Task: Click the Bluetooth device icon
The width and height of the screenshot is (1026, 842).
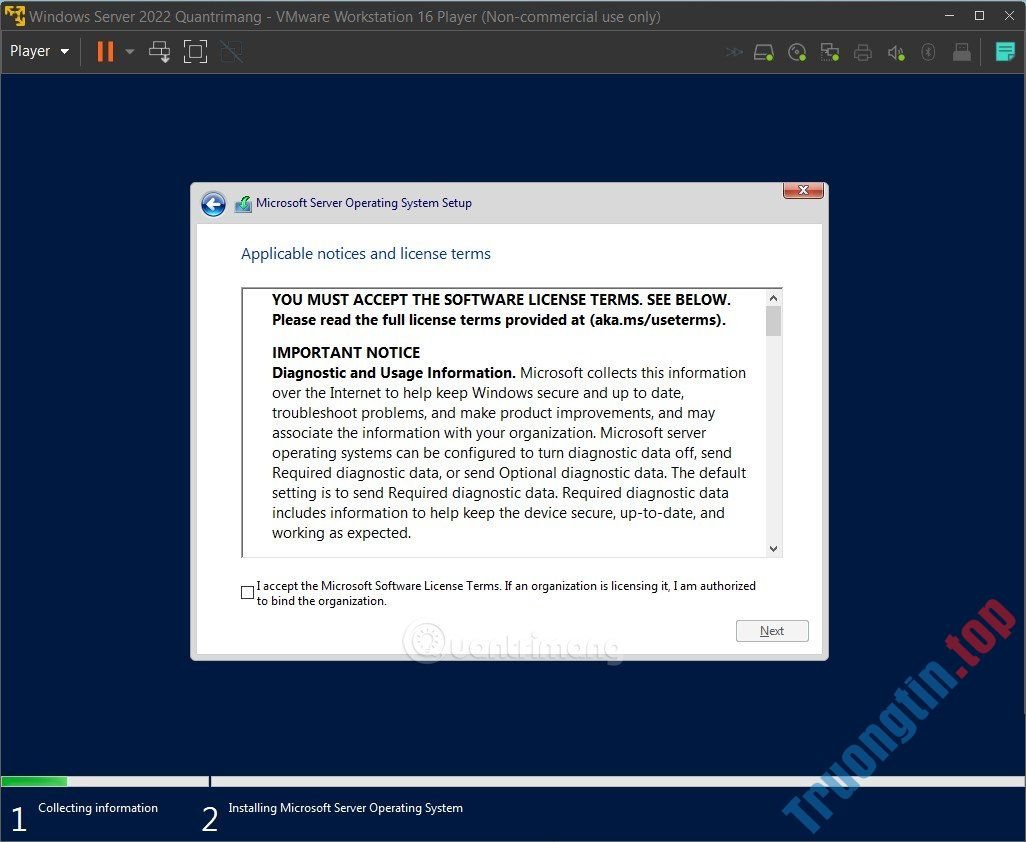Action: (928, 51)
